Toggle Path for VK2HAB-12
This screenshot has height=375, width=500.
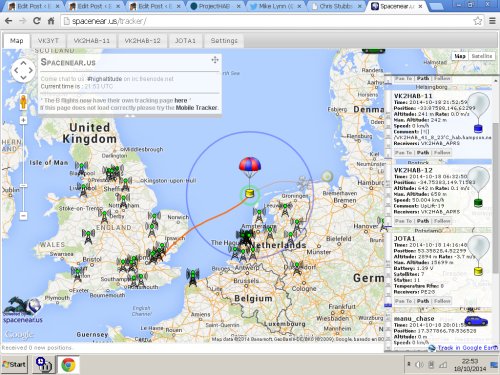coord(423,221)
